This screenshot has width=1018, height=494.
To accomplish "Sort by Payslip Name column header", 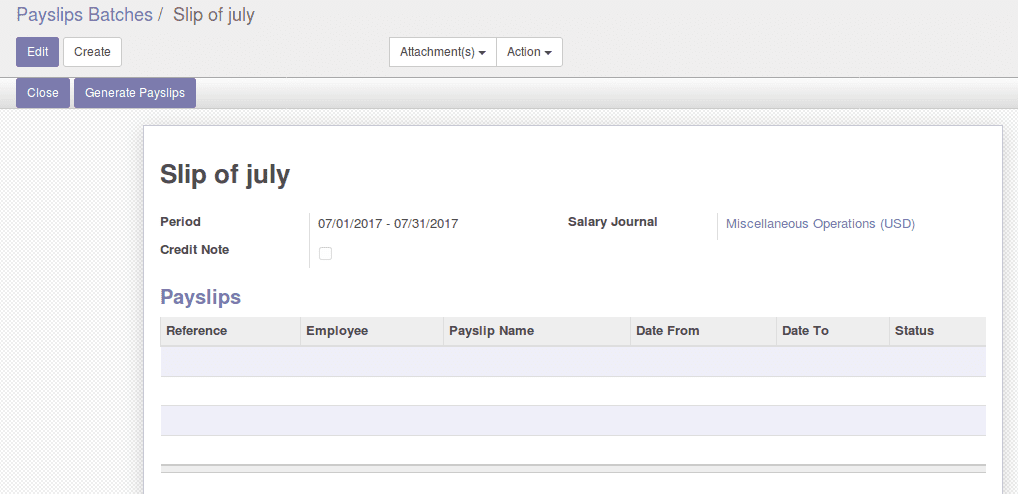I will coord(537,331).
